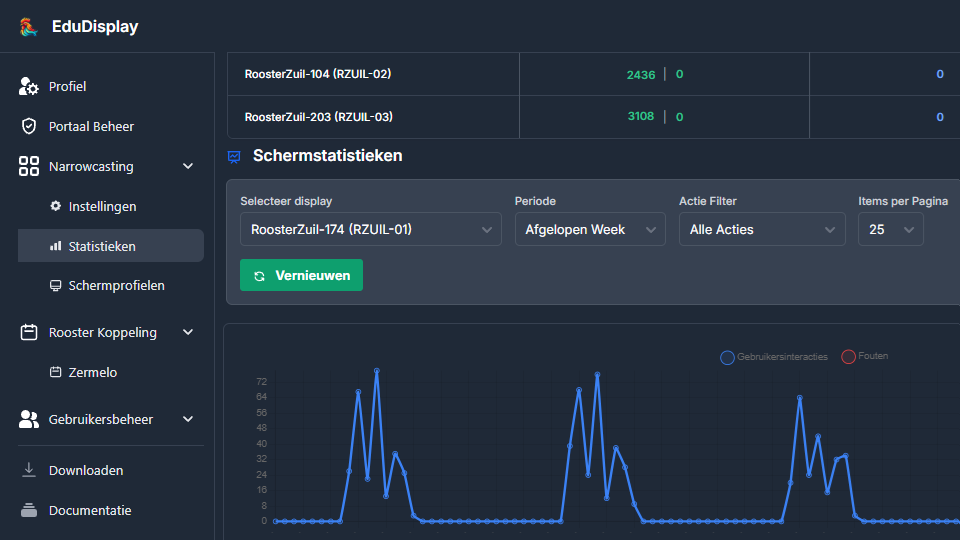Click RoosterZuil-104 (RZUIL-02) row name
960x540 pixels.
click(x=318, y=74)
